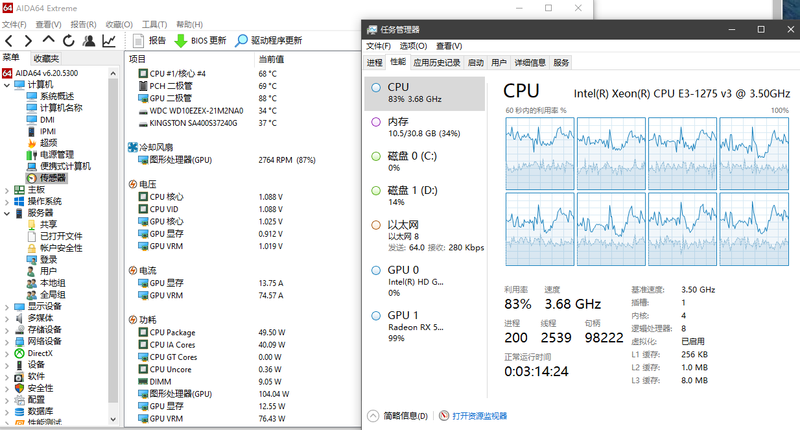
Task: Collapse the 计算机 tree node
Action: coord(8,84)
